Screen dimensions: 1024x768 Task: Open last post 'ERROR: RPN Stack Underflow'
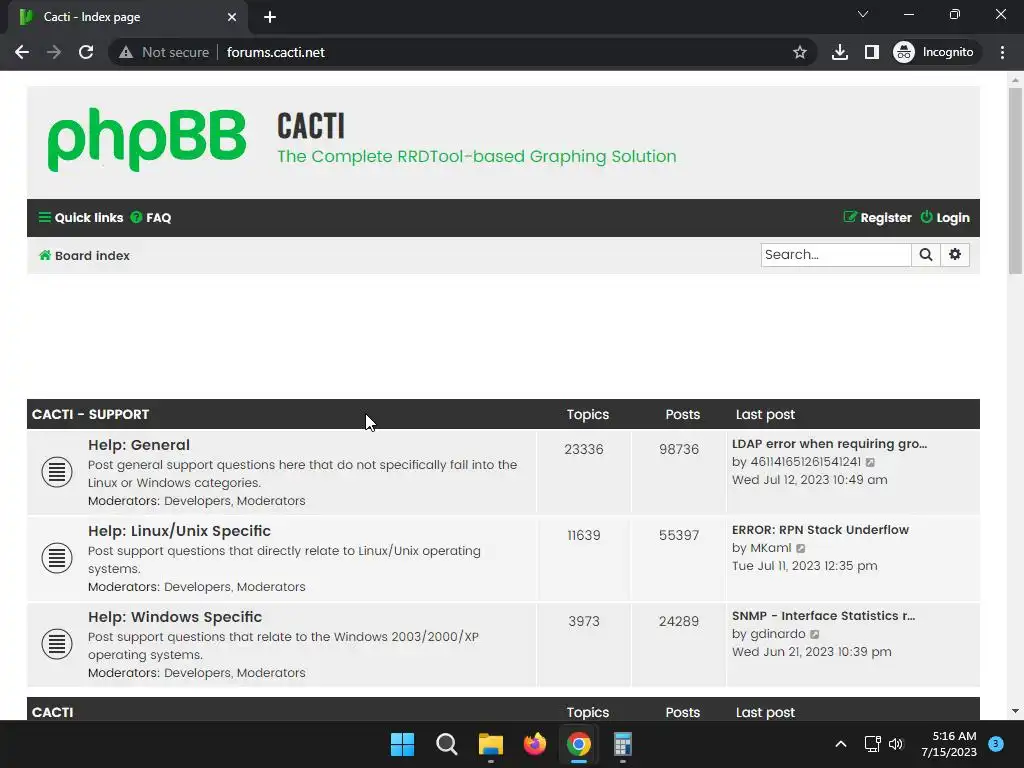coord(820,530)
